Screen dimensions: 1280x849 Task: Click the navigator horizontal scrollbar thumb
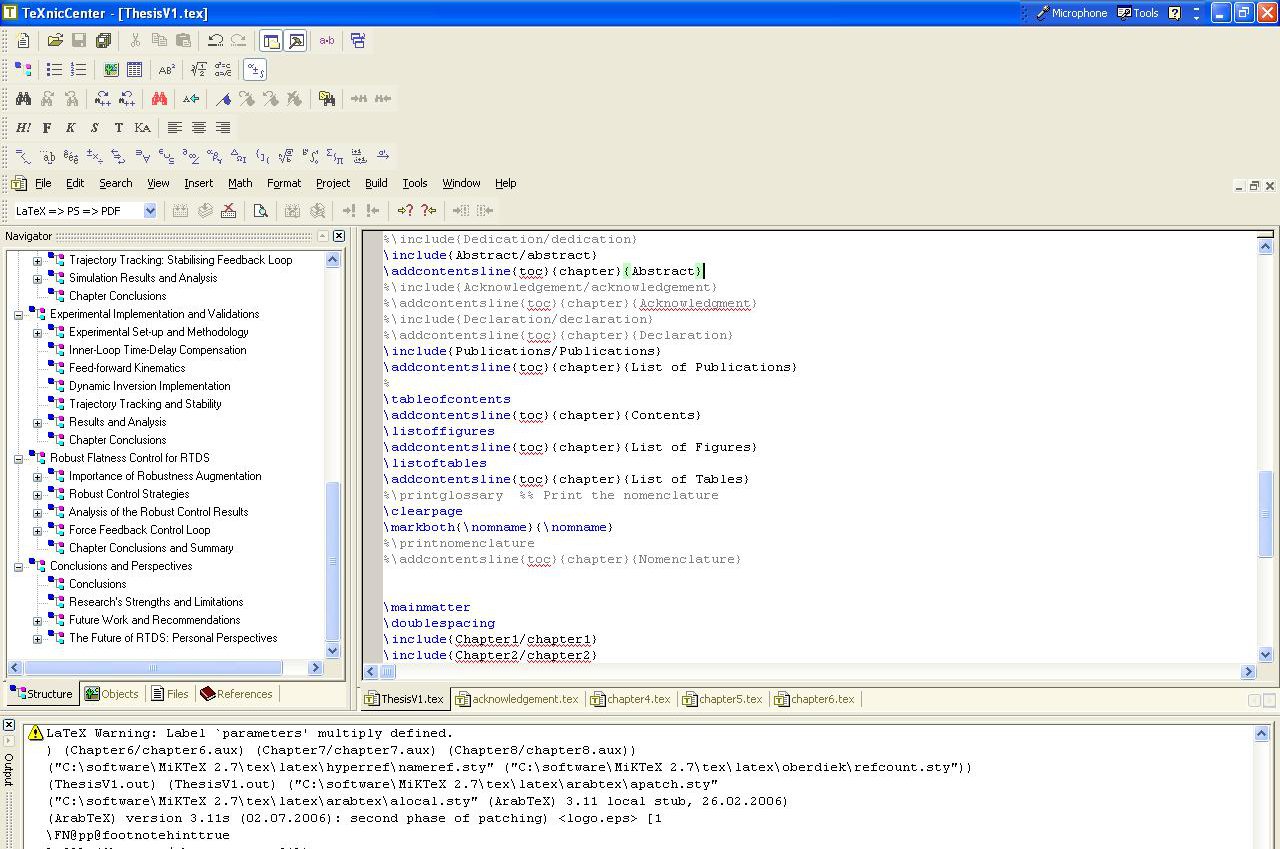click(x=153, y=668)
